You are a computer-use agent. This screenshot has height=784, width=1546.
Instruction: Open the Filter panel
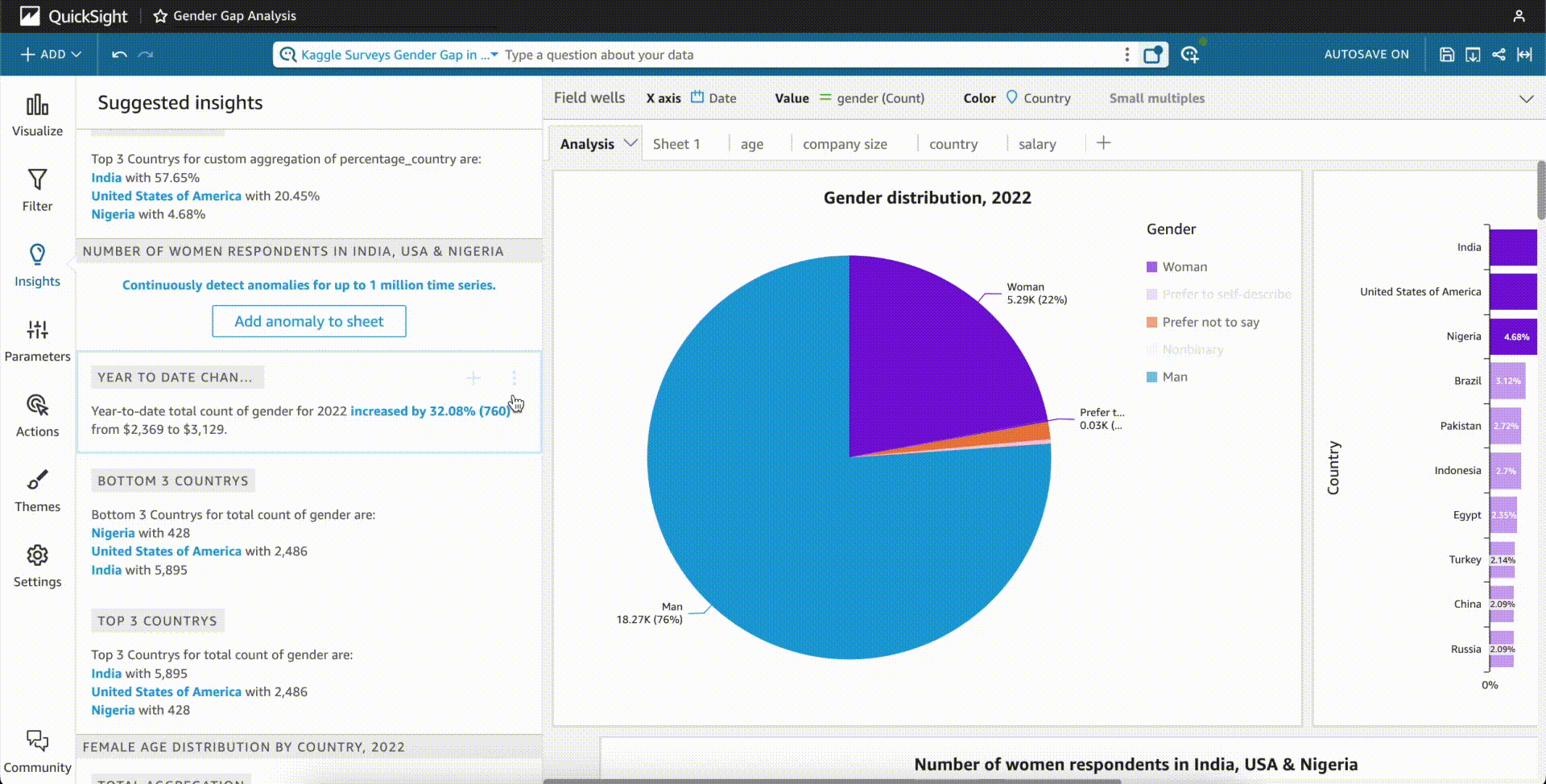37,191
